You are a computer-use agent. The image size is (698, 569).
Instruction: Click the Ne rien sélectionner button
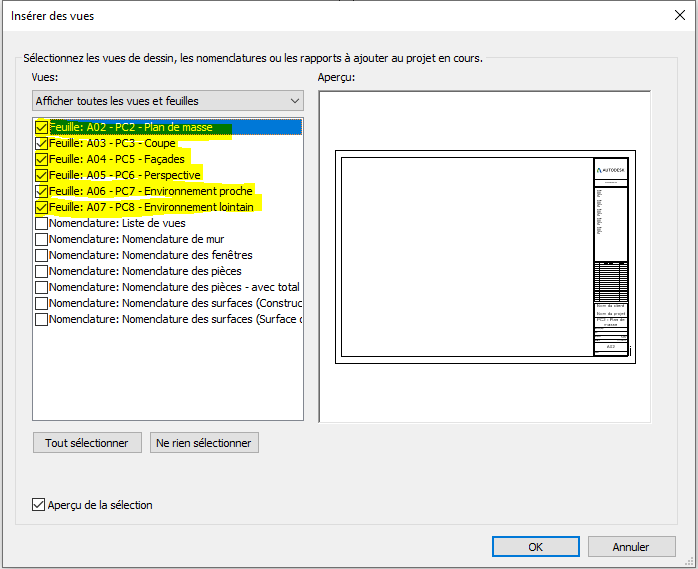pos(204,442)
